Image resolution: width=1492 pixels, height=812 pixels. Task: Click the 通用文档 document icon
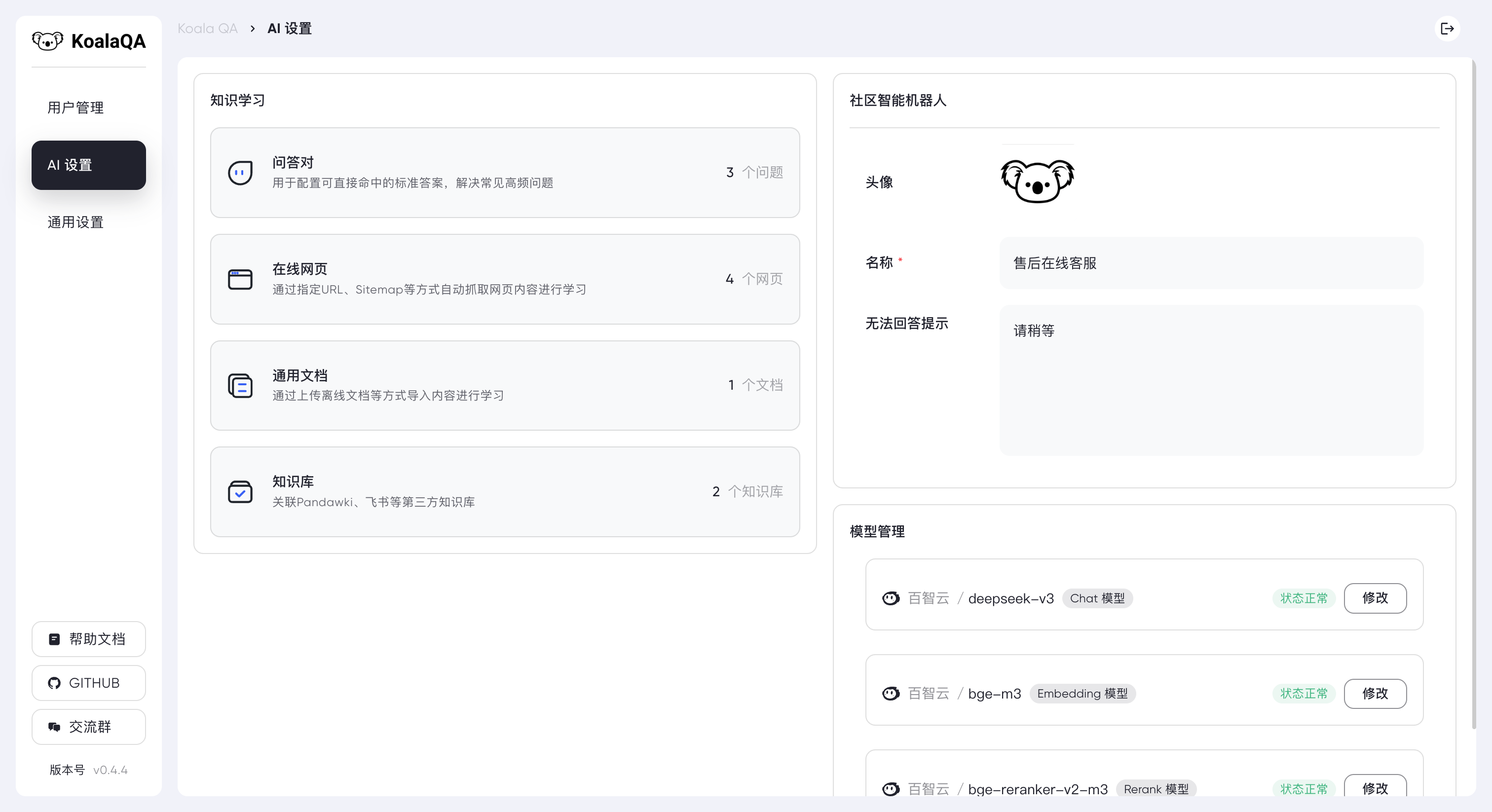pos(240,385)
